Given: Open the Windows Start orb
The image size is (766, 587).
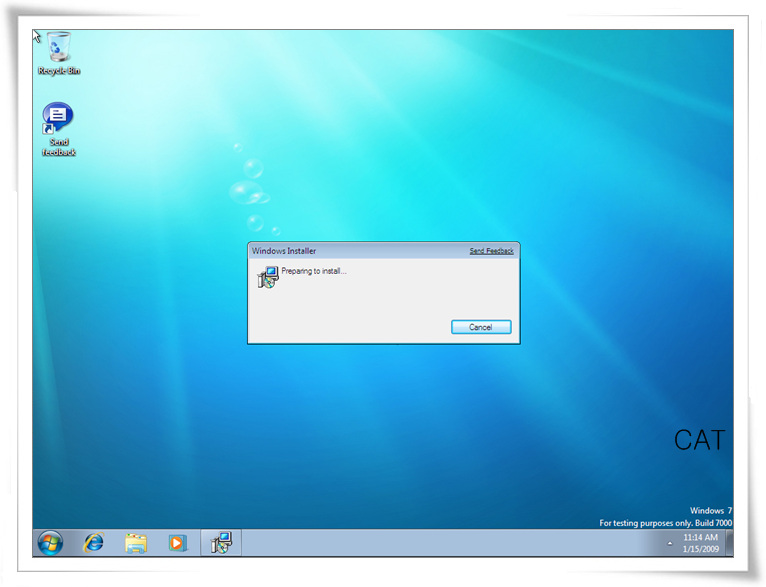Looking at the screenshot, I should (x=50, y=543).
